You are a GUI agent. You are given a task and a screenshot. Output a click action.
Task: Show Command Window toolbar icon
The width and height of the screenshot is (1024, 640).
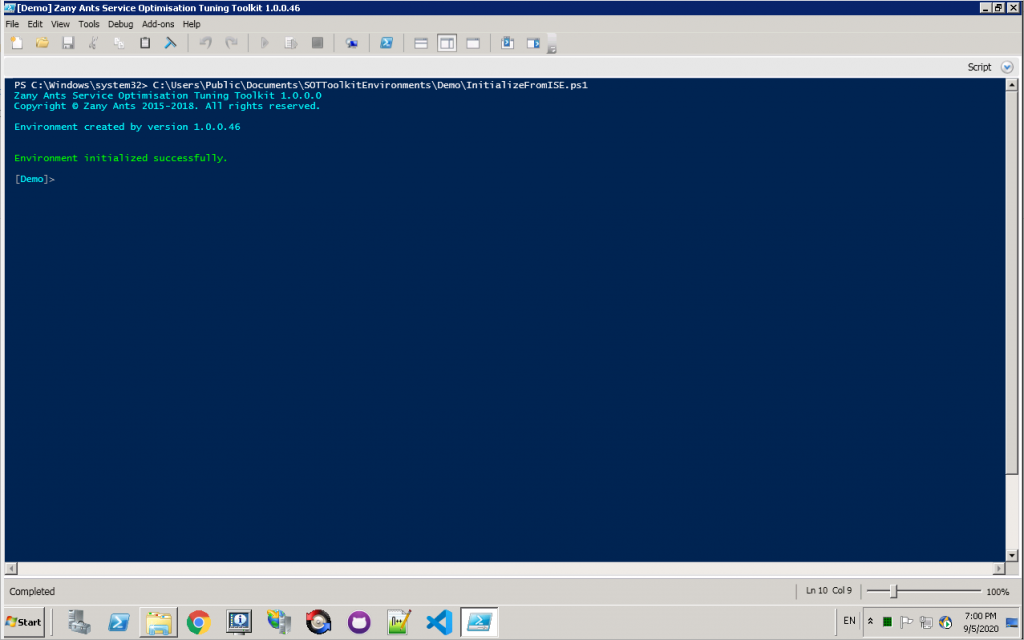click(x=507, y=43)
